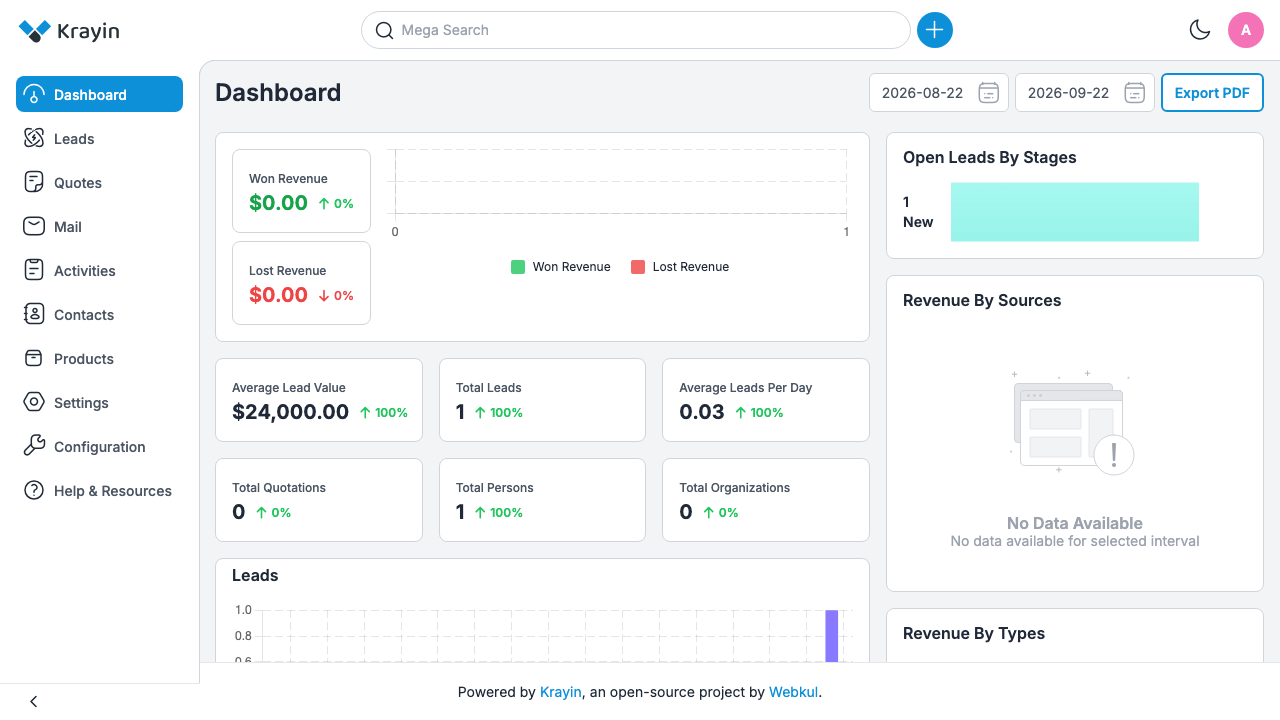Screen dimensions: 1280x720
Task: Click the No Data illustration in Revenue By Sources
Action: point(1072,422)
